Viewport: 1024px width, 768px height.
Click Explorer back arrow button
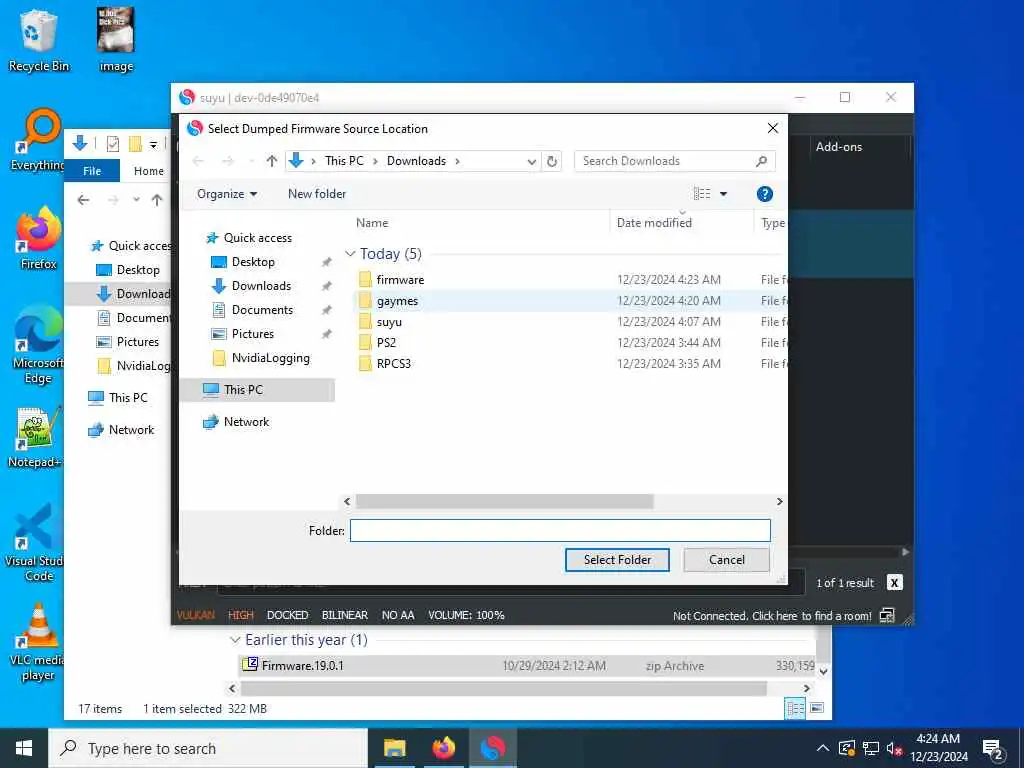[x=83, y=200]
